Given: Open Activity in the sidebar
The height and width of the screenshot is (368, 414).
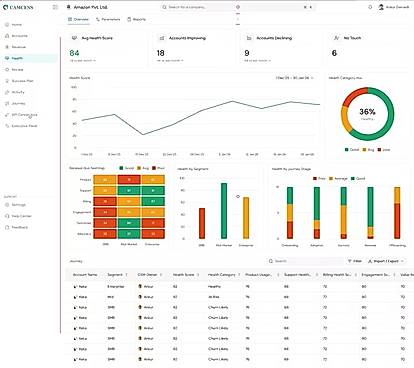Looking at the screenshot, I should coord(18,92).
